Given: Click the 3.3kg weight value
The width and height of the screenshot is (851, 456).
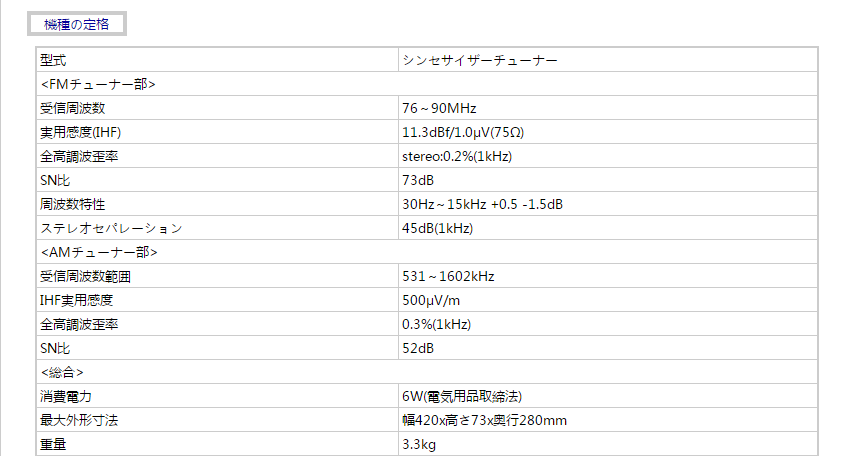Looking at the screenshot, I should (x=419, y=444).
